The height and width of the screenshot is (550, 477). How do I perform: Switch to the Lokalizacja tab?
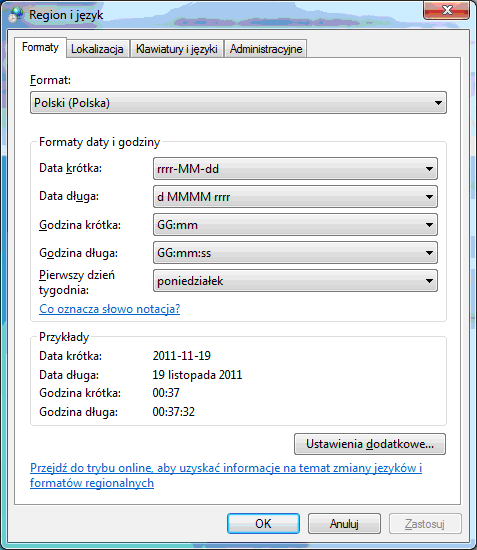click(x=97, y=49)
